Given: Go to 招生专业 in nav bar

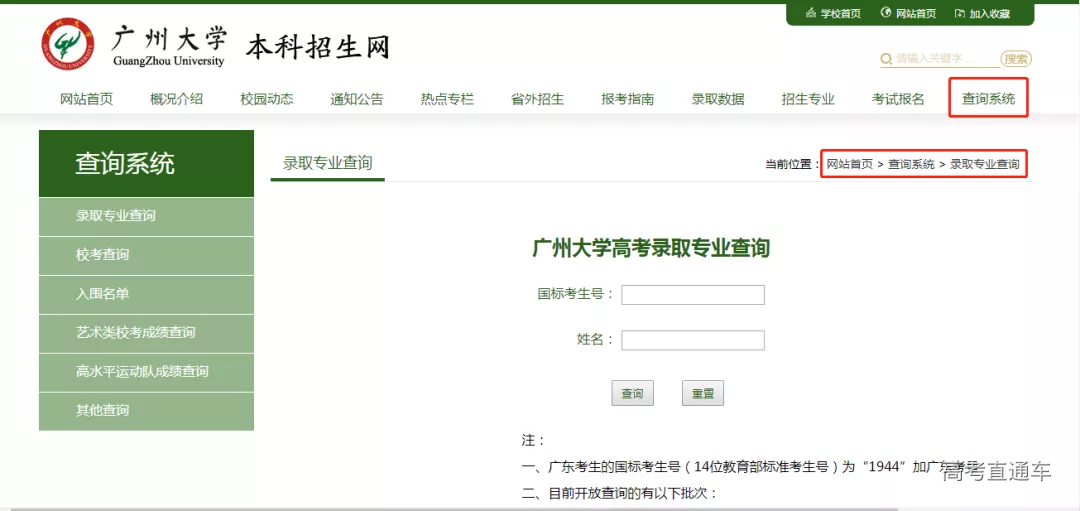Looking at the screenshot, I should [x=808, y=99].
